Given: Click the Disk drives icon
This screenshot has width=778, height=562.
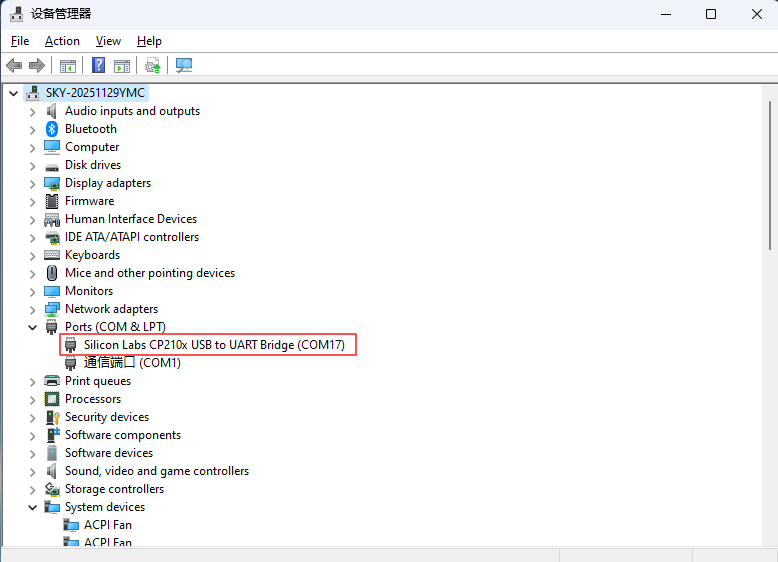Looking at the screenshot, I should (52, 167).
